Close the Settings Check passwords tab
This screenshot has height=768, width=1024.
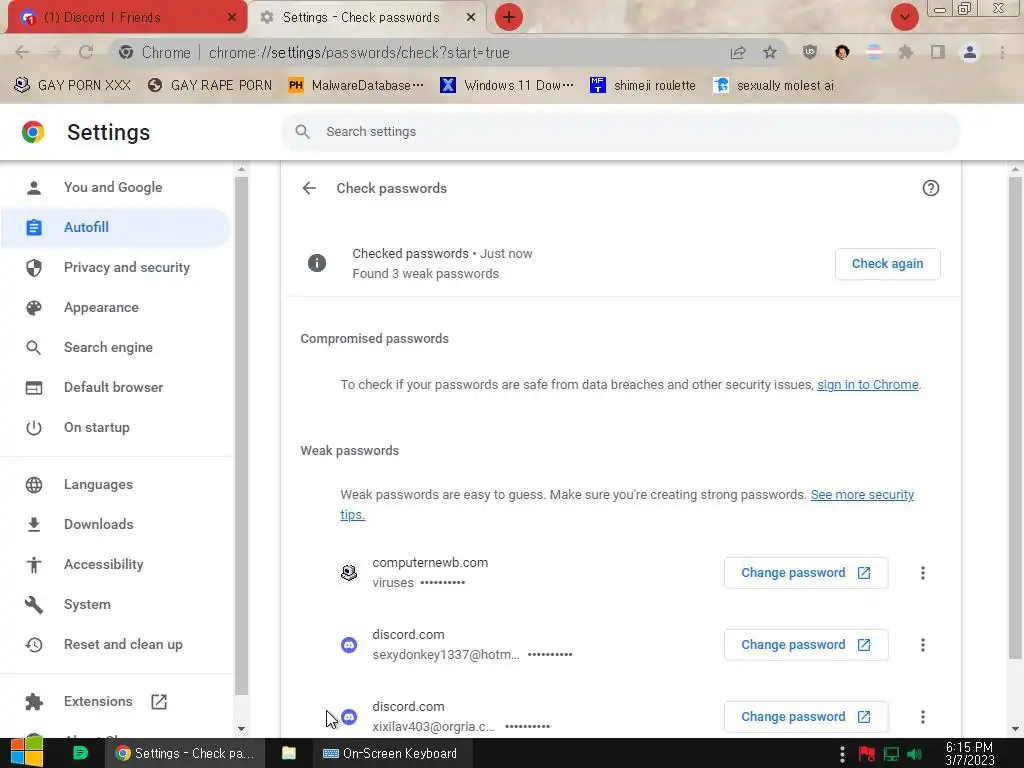click(471, 18)
